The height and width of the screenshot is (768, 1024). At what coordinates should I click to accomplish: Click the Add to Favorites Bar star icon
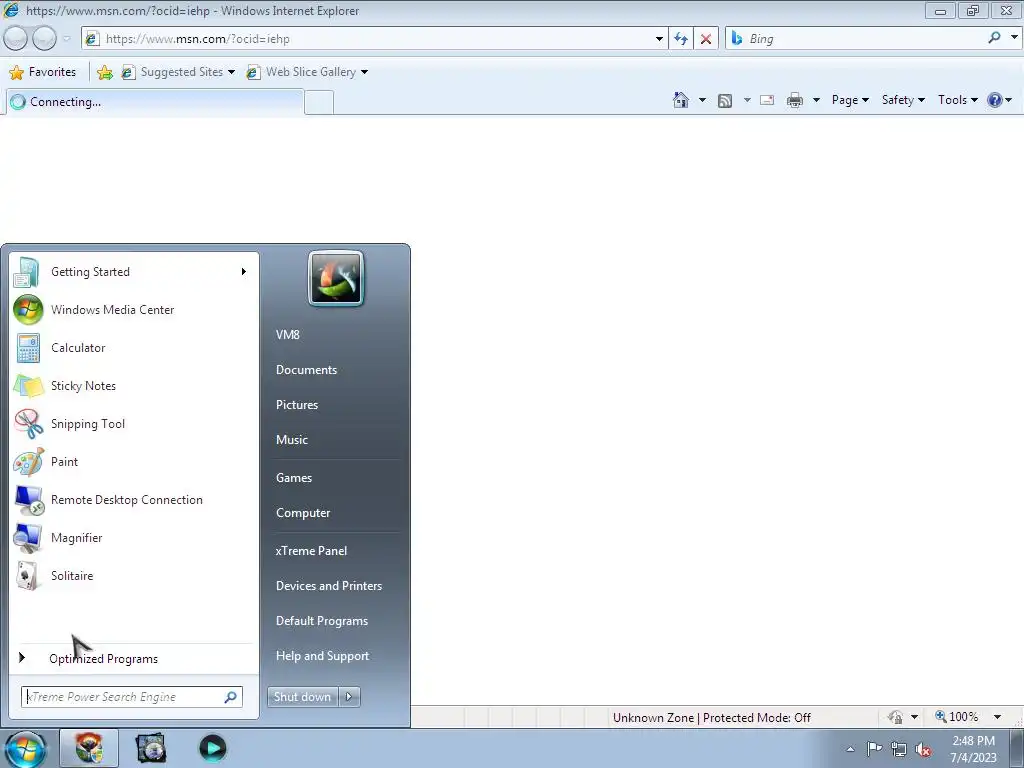tap(104, 72)
